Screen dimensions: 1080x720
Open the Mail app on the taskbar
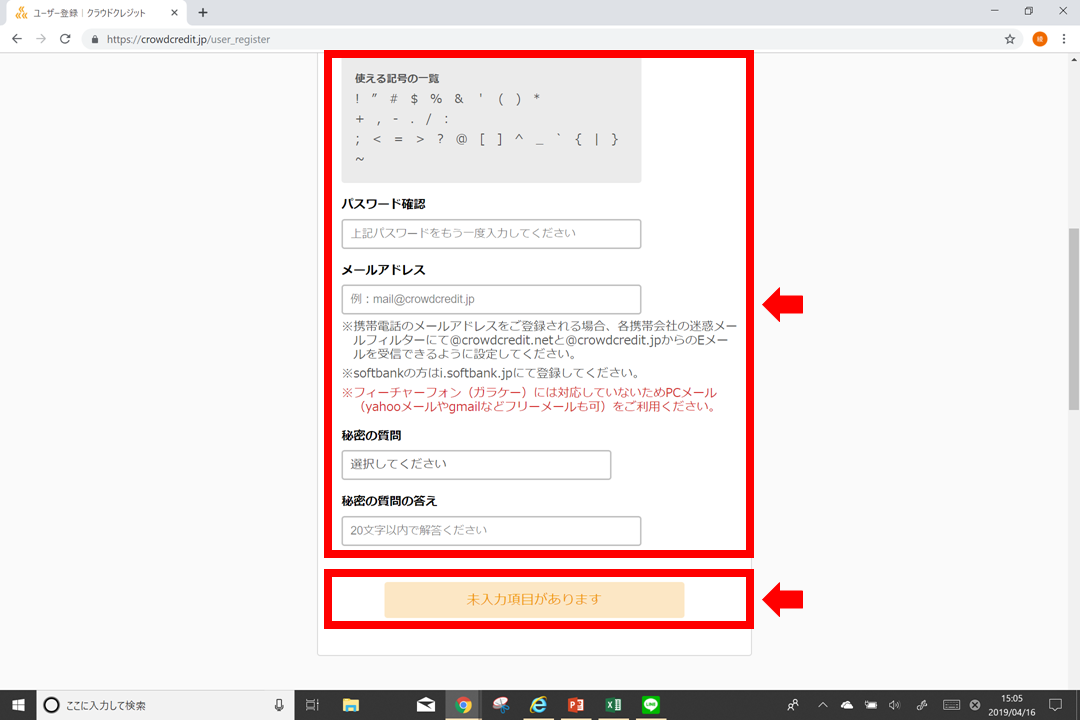coord(426,705)
